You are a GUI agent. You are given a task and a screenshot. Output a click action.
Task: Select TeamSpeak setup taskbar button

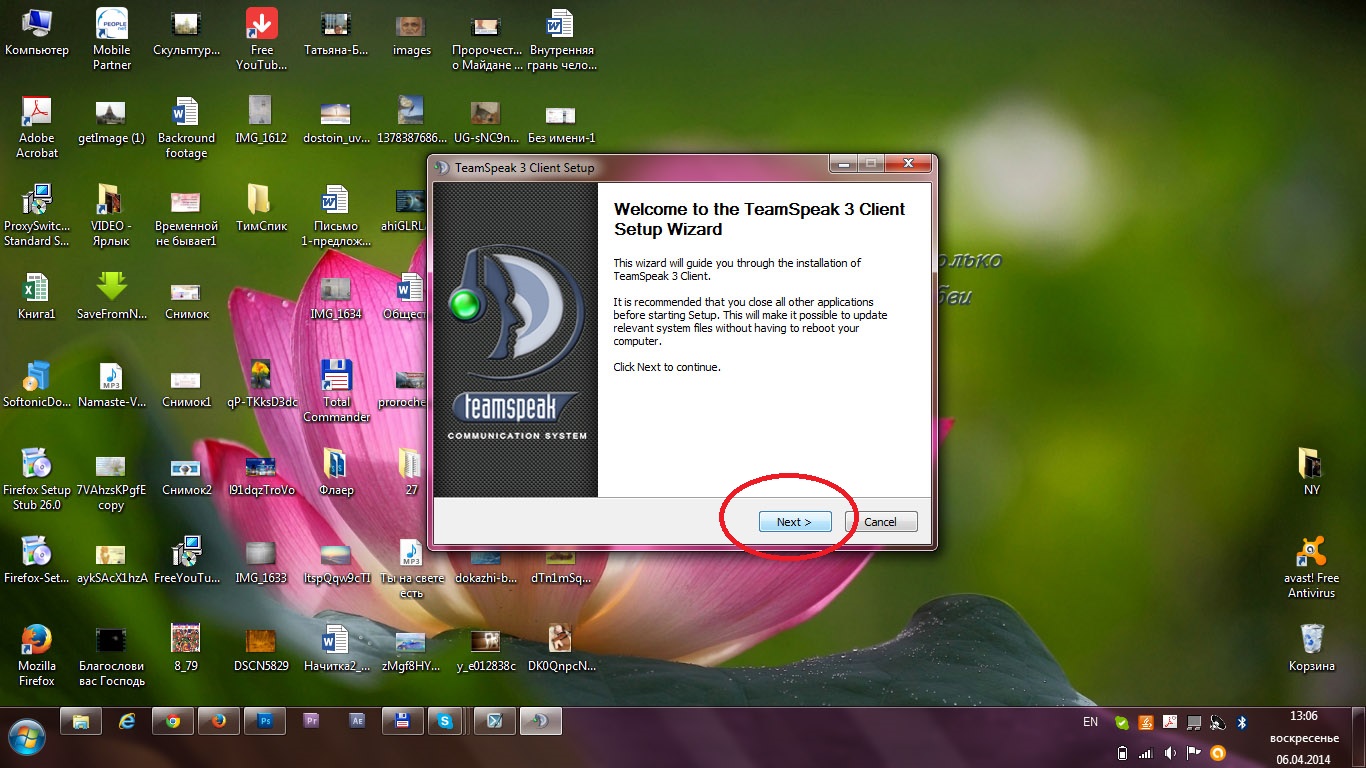(541, 721)
